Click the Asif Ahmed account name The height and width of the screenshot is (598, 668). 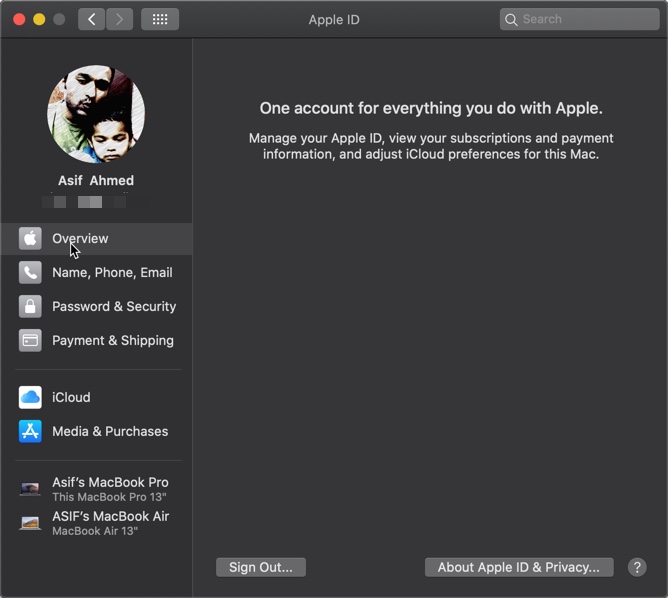click(96, 181)
